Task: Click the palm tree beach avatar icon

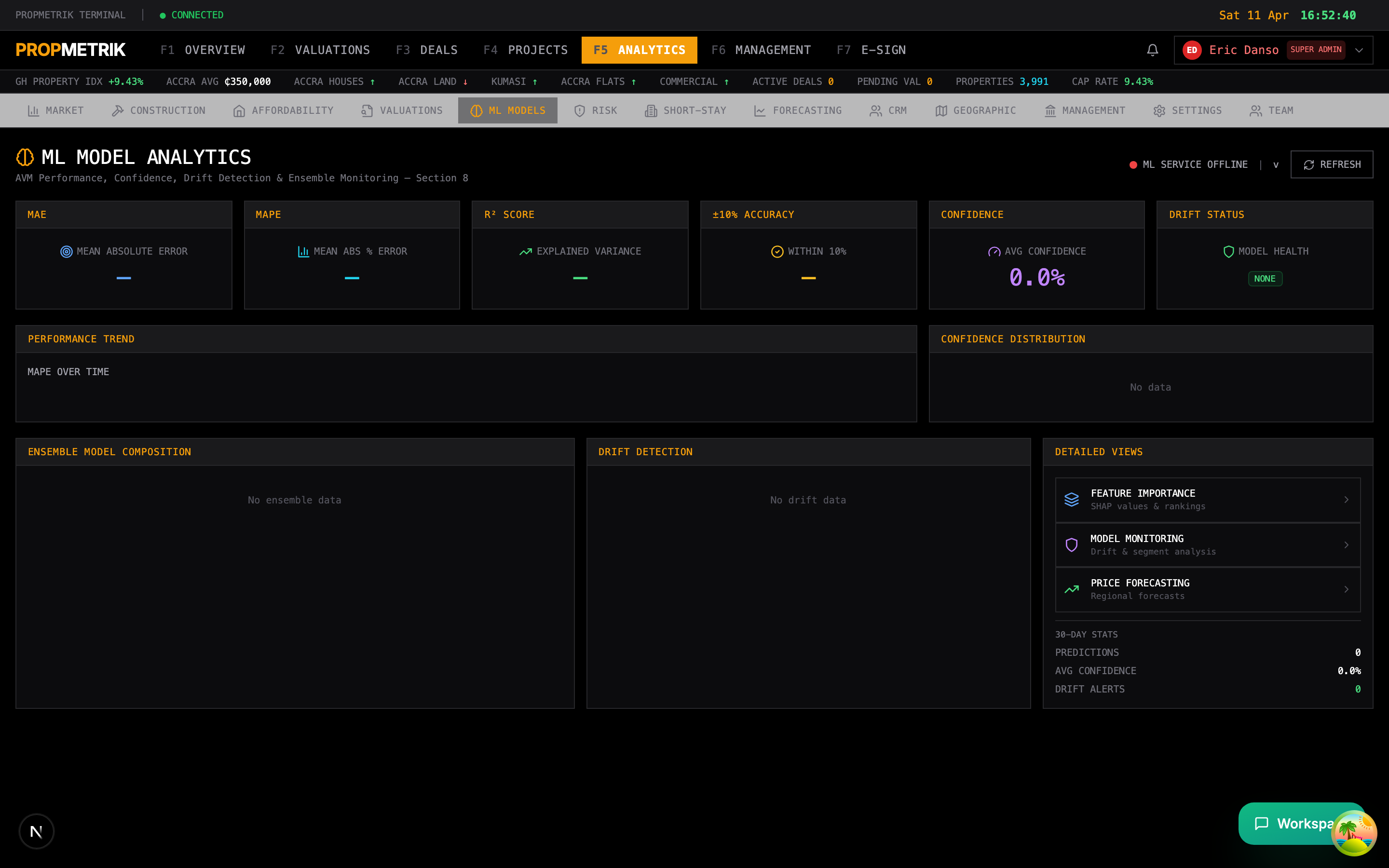Action: 1354,833
